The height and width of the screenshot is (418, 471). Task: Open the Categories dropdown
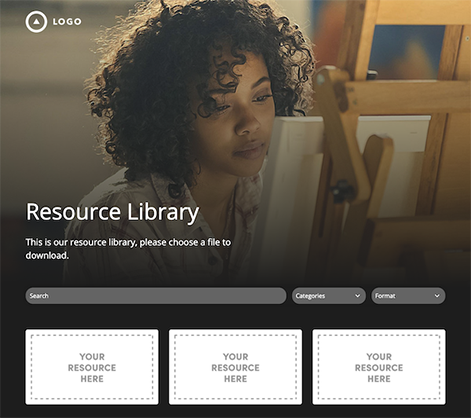(x=329, y=296)
